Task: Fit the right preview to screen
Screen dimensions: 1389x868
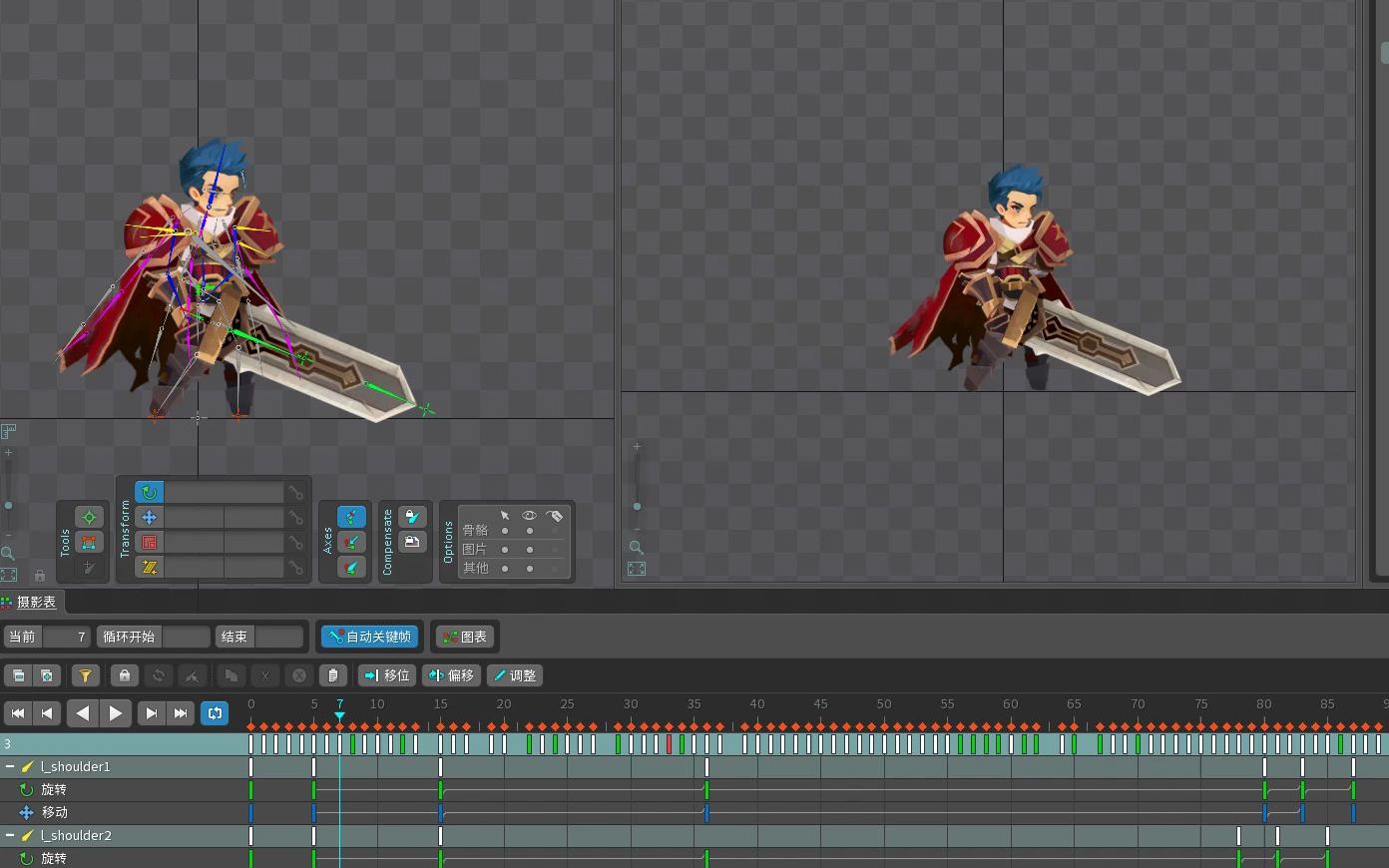Action: [x=636, y=569]
